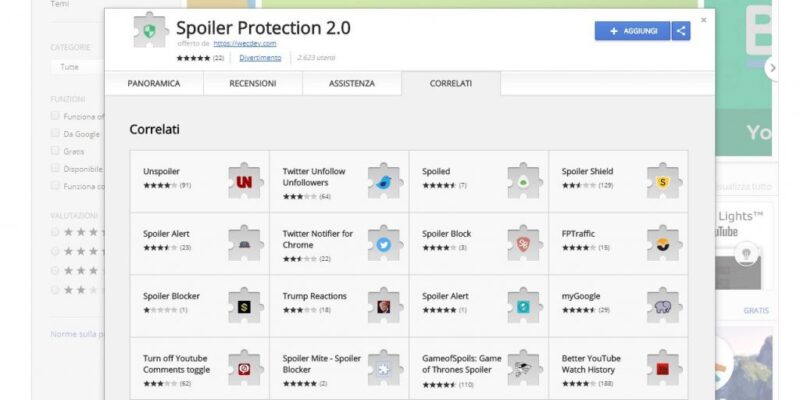
Task: Click the Spoiler Block shield icon
Action: tap(523, 244)
